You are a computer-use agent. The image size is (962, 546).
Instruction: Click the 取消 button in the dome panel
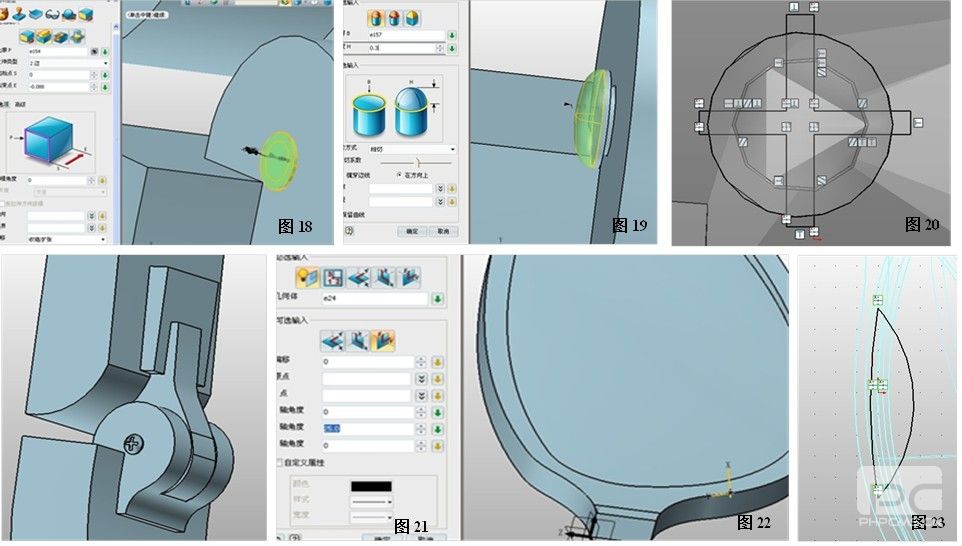click(441, 231)
